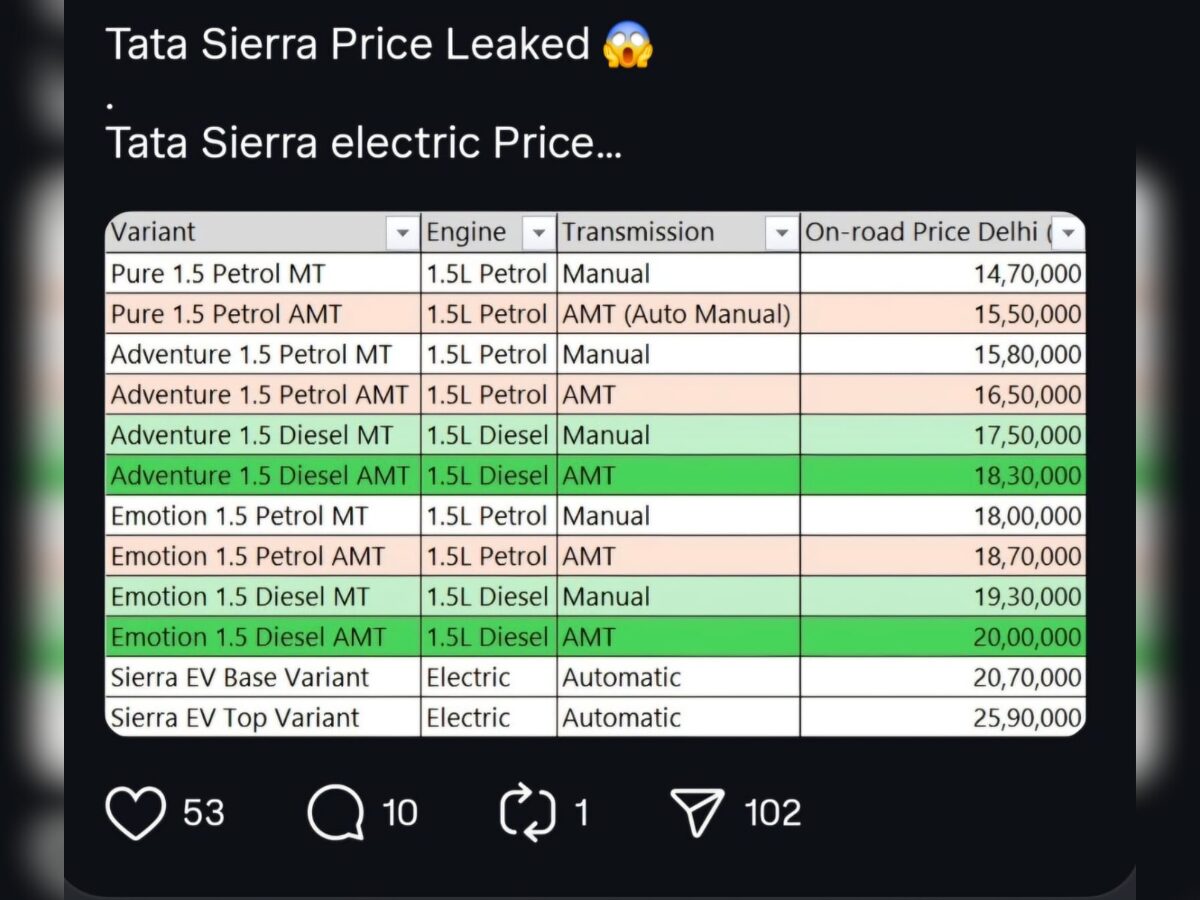
Task: Click the Emotion 1.5 Petrol AMT cell
Action: point(262,556)
